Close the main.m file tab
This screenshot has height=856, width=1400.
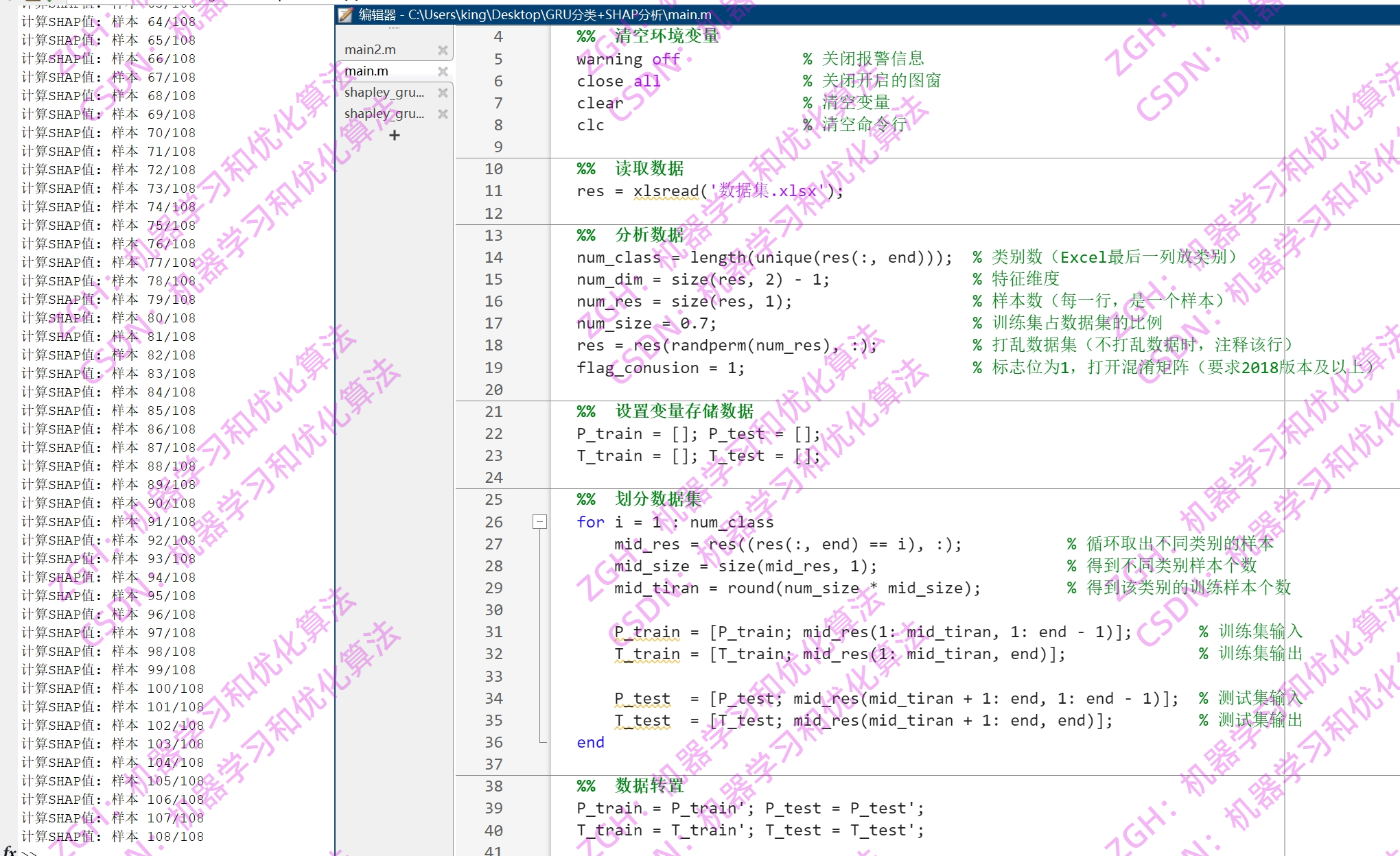(x=443, y=71)
